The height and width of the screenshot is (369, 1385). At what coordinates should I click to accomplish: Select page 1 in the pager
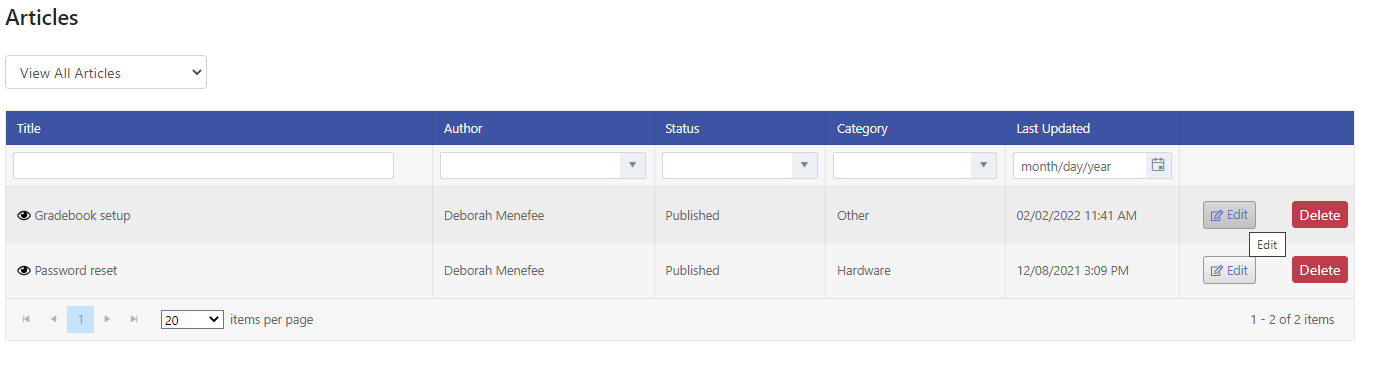[x=80, y=319]
